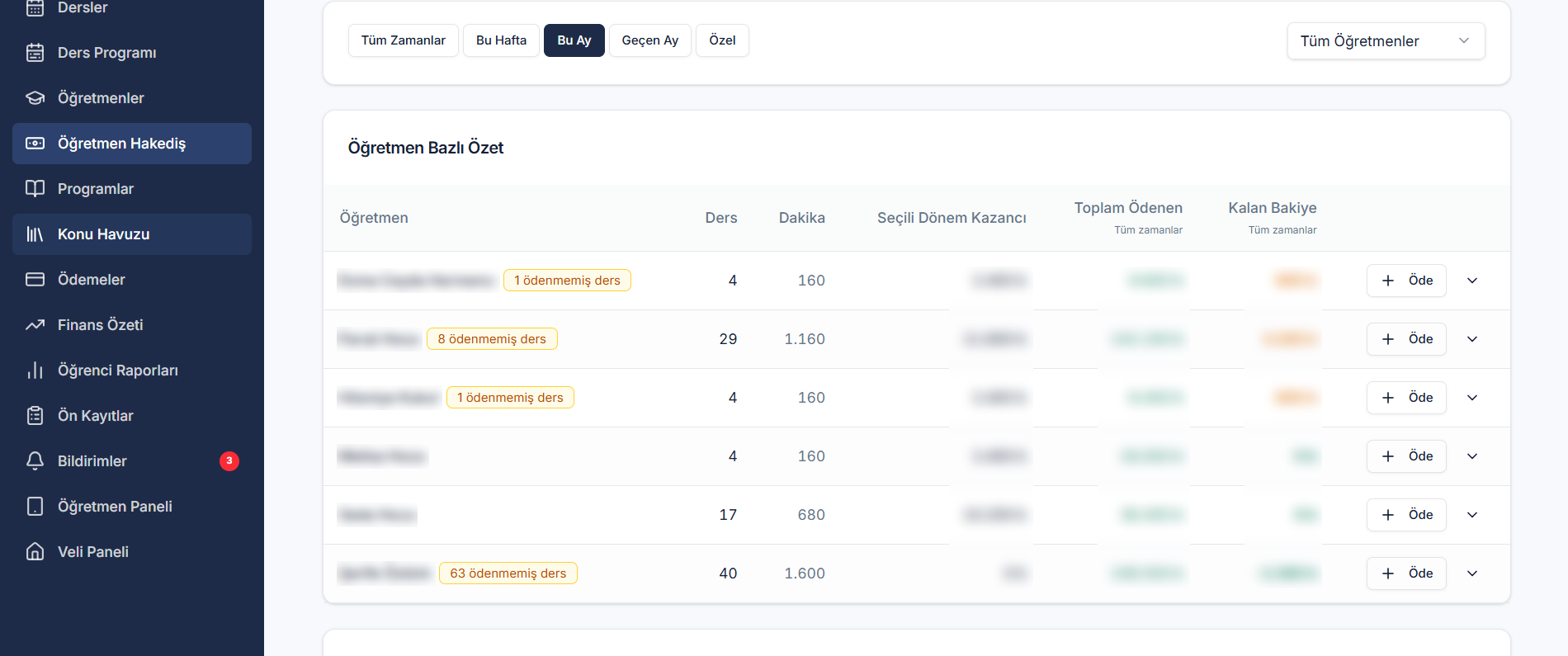Screen dimensions: 1568x656
Task: Click the Seçili Dönem Kazancı column header
Action: point(952,218)
